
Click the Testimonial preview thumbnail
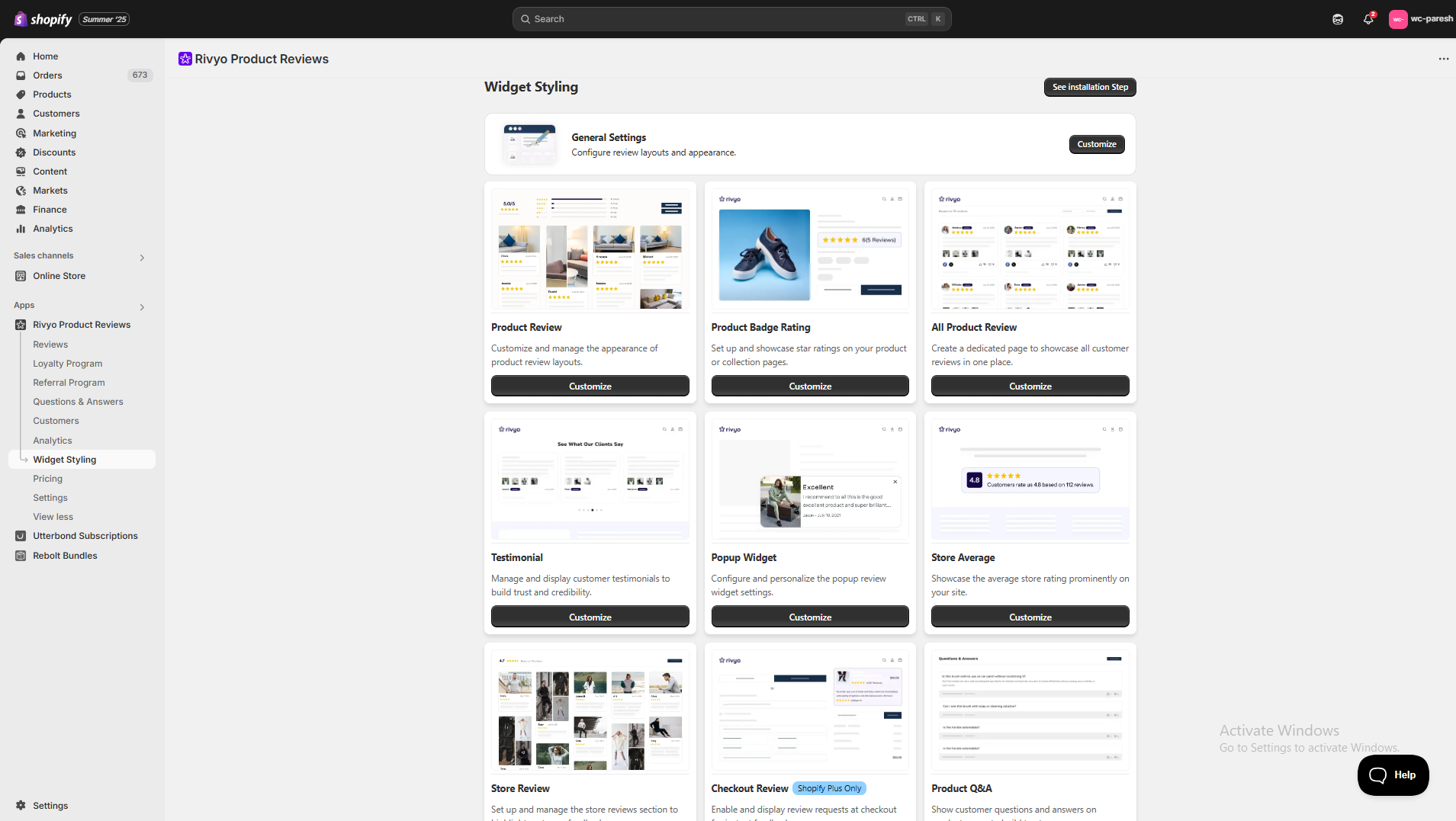590,480
